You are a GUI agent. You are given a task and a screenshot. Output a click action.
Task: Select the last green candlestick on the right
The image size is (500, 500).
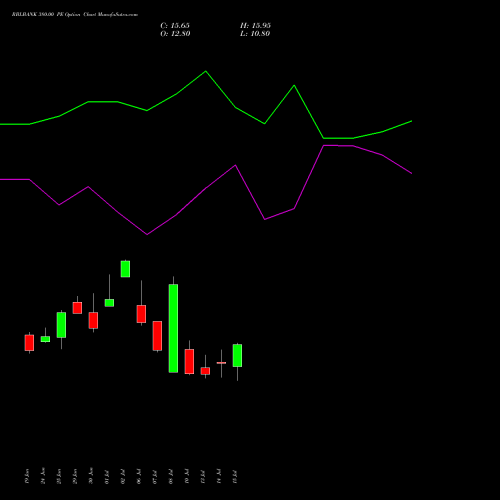click(x=237, y=356)
